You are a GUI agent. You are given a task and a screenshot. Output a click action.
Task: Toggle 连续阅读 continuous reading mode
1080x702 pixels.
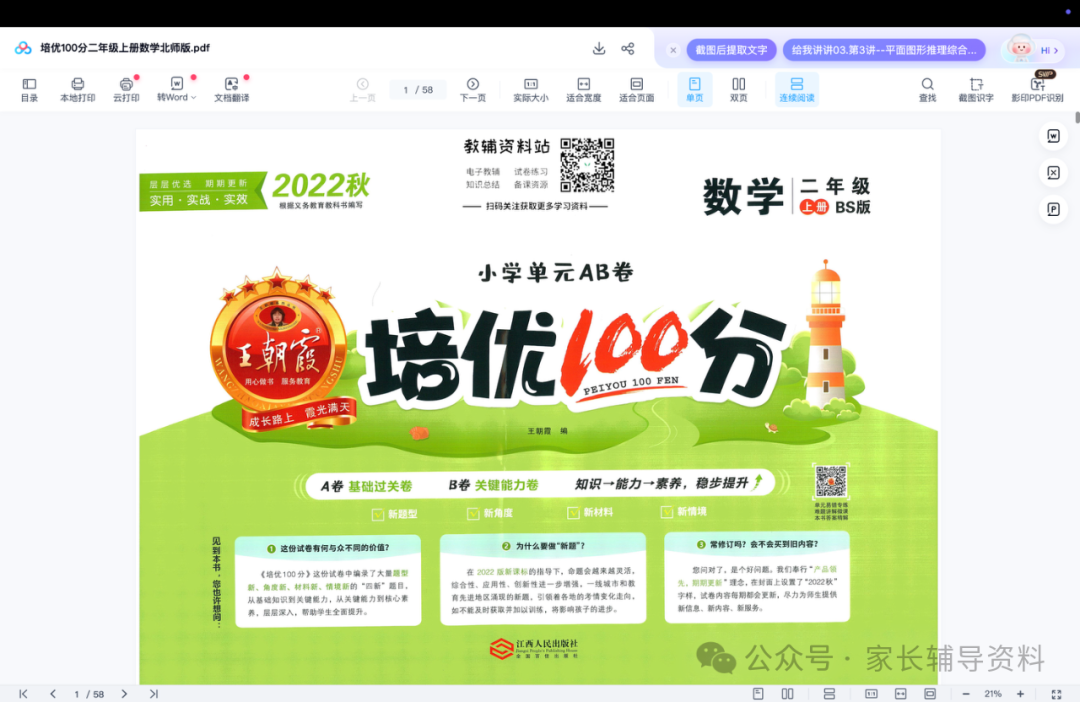pos(797,90)
